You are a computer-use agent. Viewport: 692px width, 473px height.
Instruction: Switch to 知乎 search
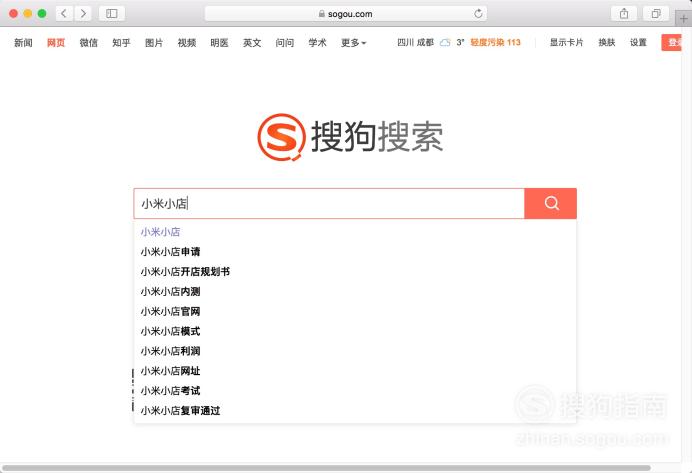[x=121, y=42]
